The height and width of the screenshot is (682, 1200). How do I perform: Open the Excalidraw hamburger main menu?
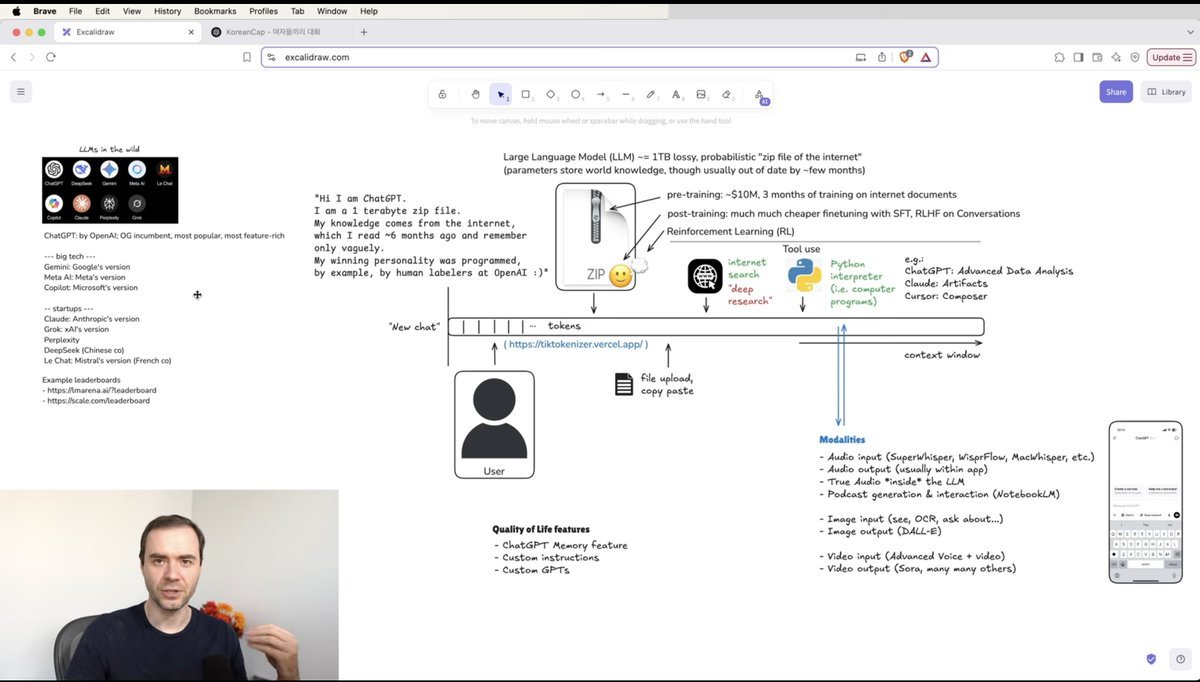click(20, 92)
